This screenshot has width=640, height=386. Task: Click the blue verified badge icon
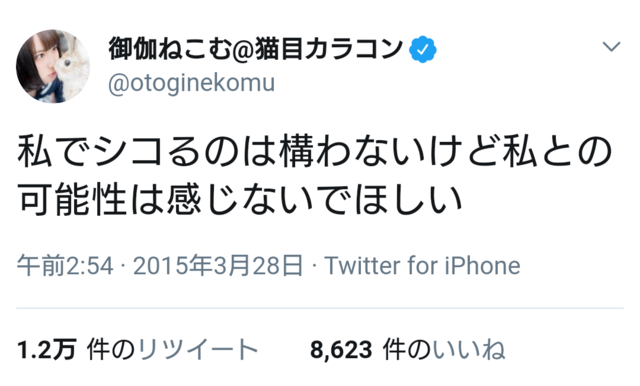[x=422, y=49]
